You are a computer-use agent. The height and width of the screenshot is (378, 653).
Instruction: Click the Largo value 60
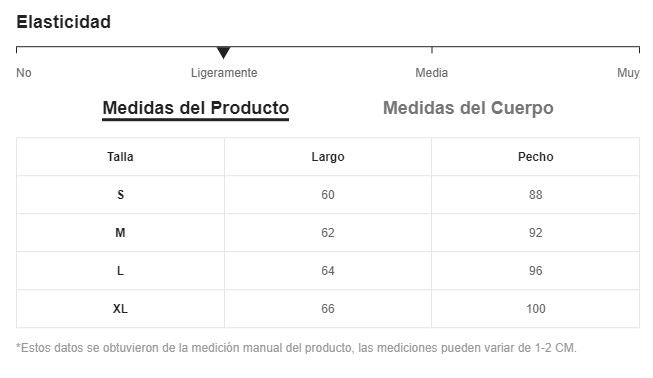point(328,195)
